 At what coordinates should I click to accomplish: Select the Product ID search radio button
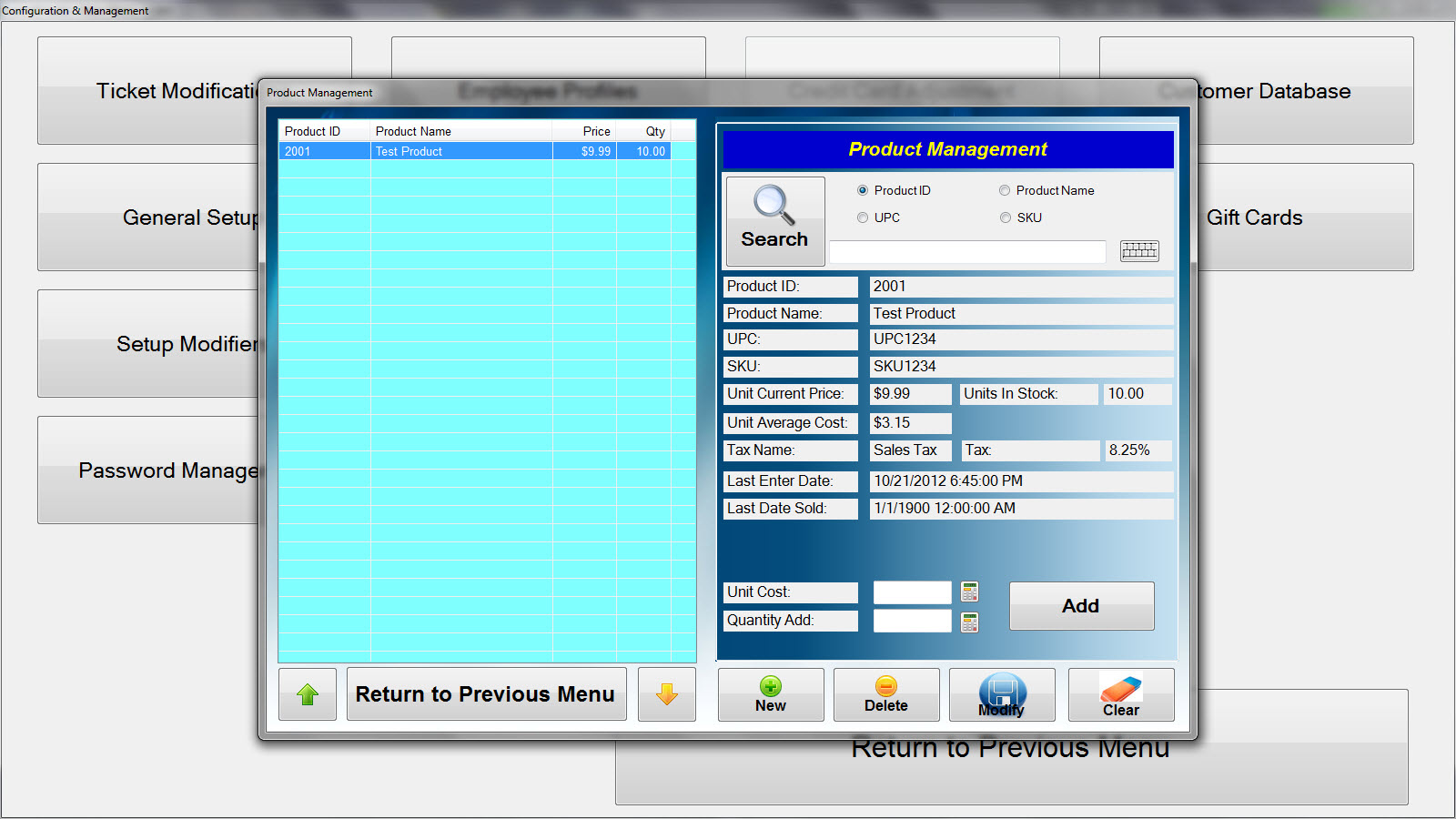(863, 191)
